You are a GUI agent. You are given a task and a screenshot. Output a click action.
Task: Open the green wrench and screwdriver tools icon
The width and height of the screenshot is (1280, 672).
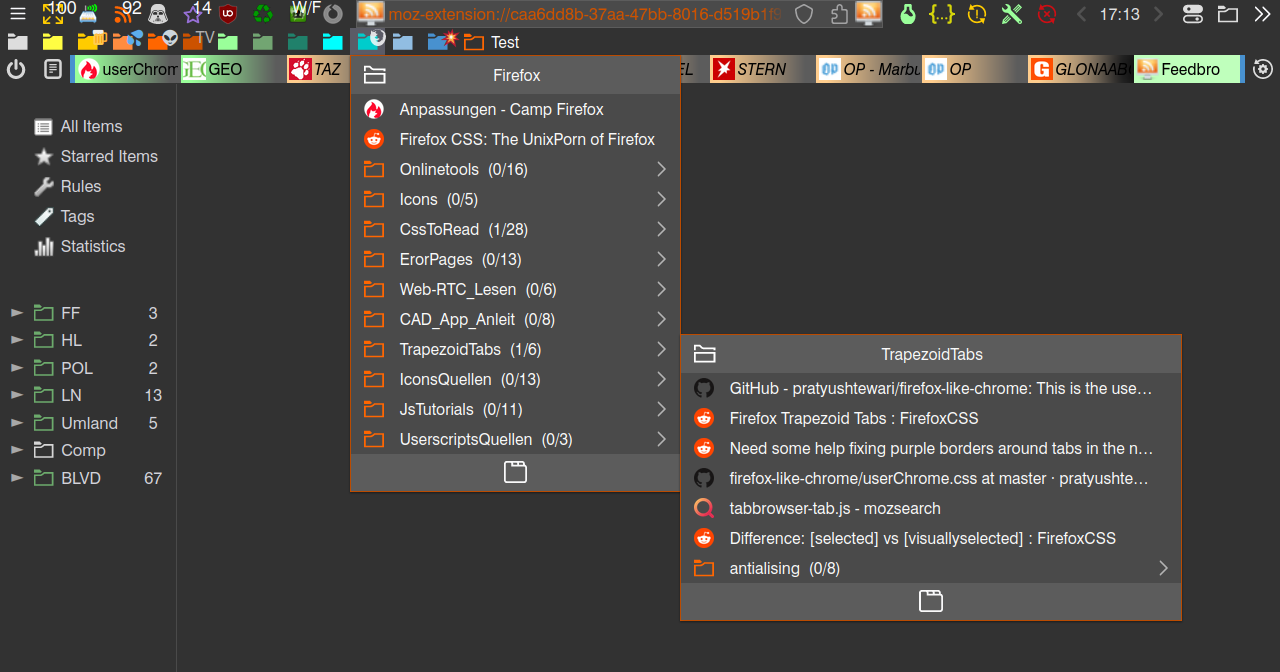tap(1012, 14)
